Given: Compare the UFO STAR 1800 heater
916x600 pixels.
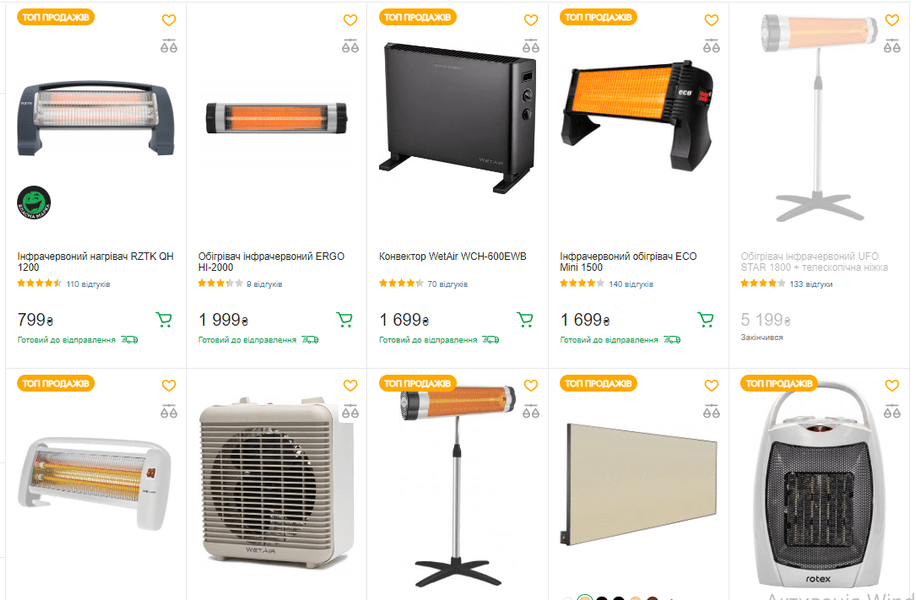Looking at the screenshot, I should point(892,46).
